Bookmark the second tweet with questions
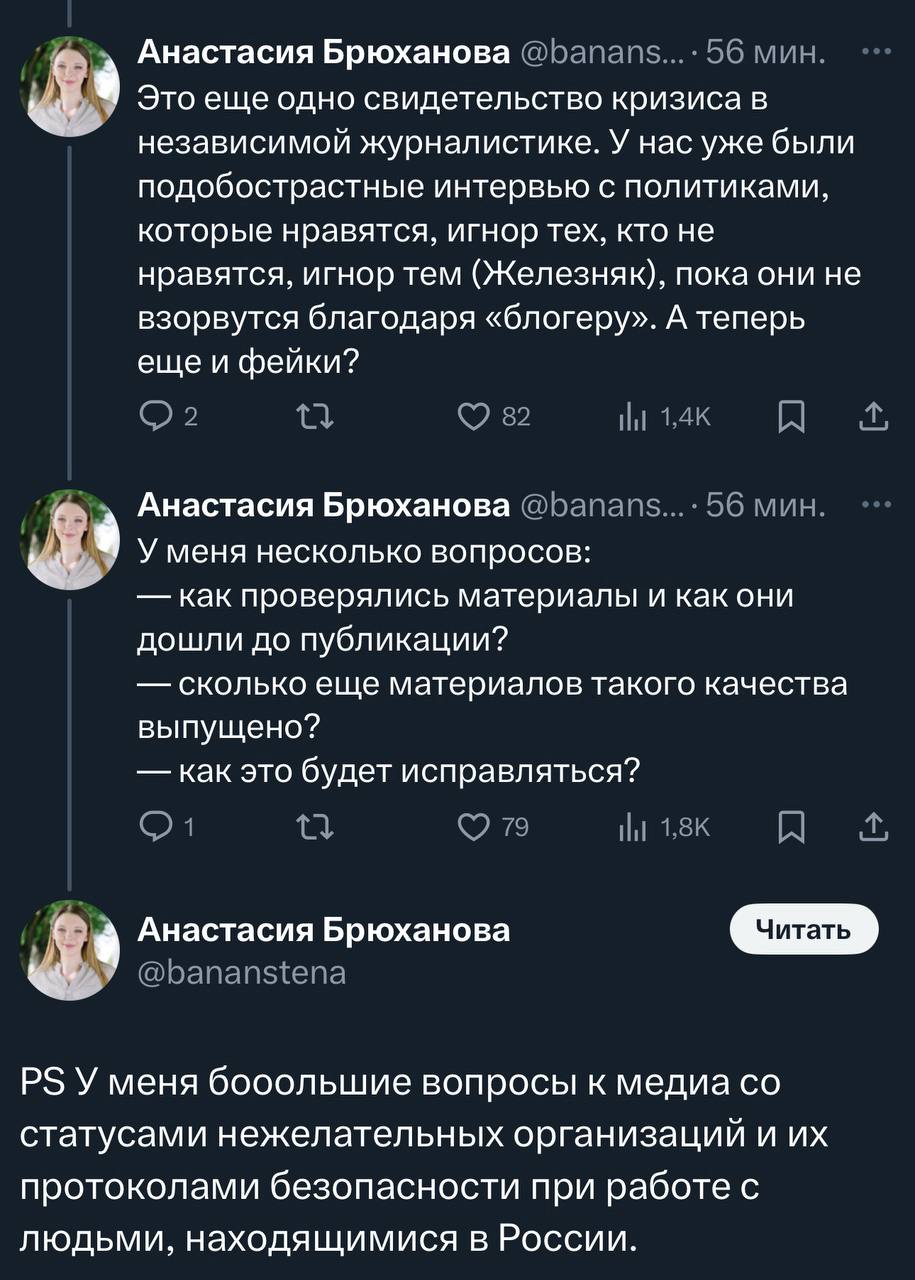 792,826
